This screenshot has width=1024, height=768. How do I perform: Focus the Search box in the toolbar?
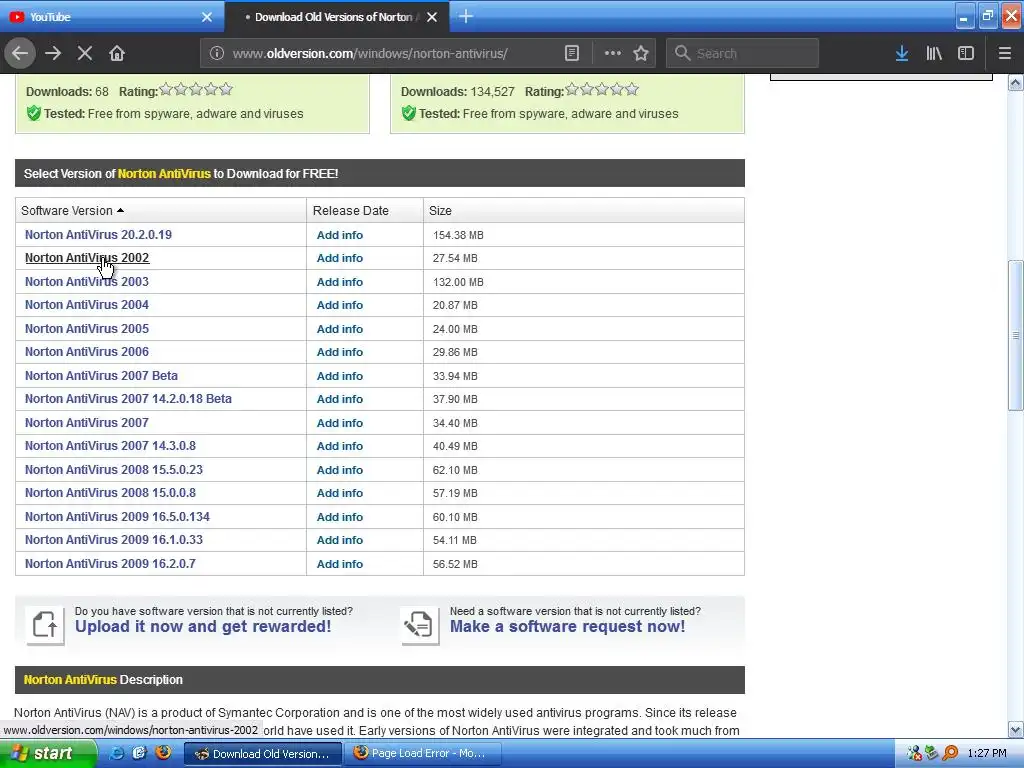coord(743,54)
